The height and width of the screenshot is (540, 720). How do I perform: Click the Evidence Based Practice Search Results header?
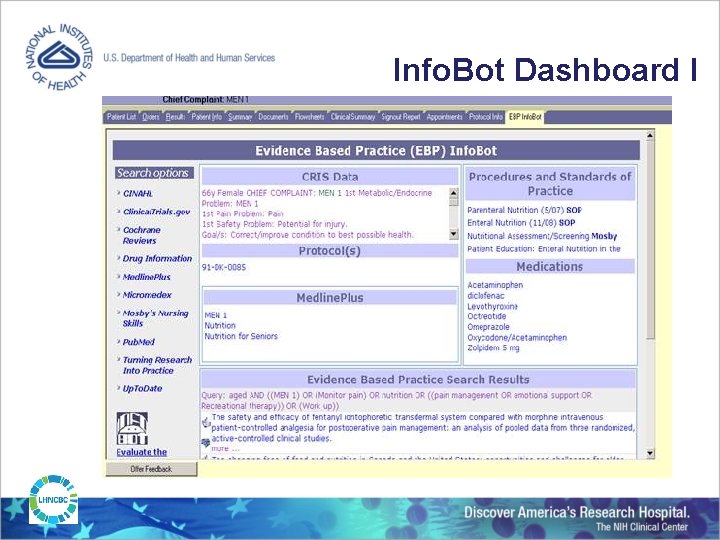click(x=418, y=380)
